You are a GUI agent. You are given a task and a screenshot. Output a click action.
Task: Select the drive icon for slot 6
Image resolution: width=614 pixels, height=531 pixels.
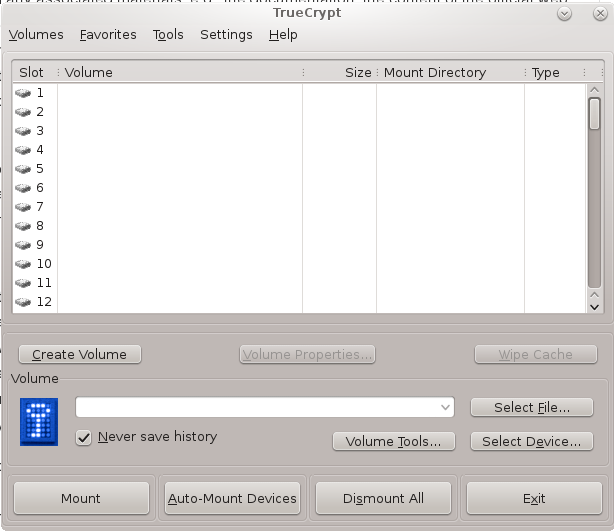[x=23, y=188]
